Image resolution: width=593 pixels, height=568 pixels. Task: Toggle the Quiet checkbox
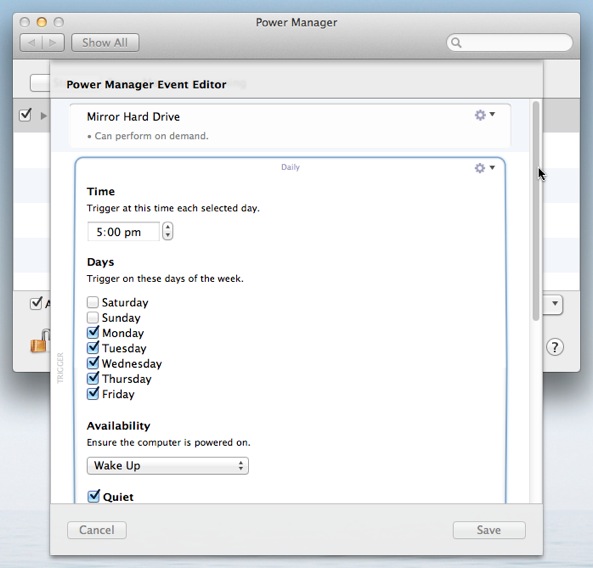(93, 496)
